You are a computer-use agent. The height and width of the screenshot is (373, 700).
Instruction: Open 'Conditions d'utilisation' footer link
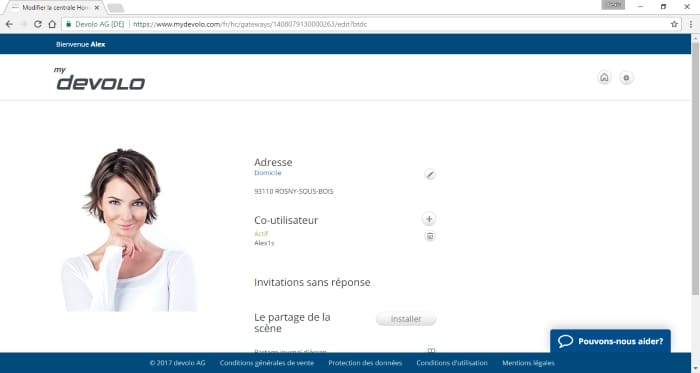(x=452, y=363)
